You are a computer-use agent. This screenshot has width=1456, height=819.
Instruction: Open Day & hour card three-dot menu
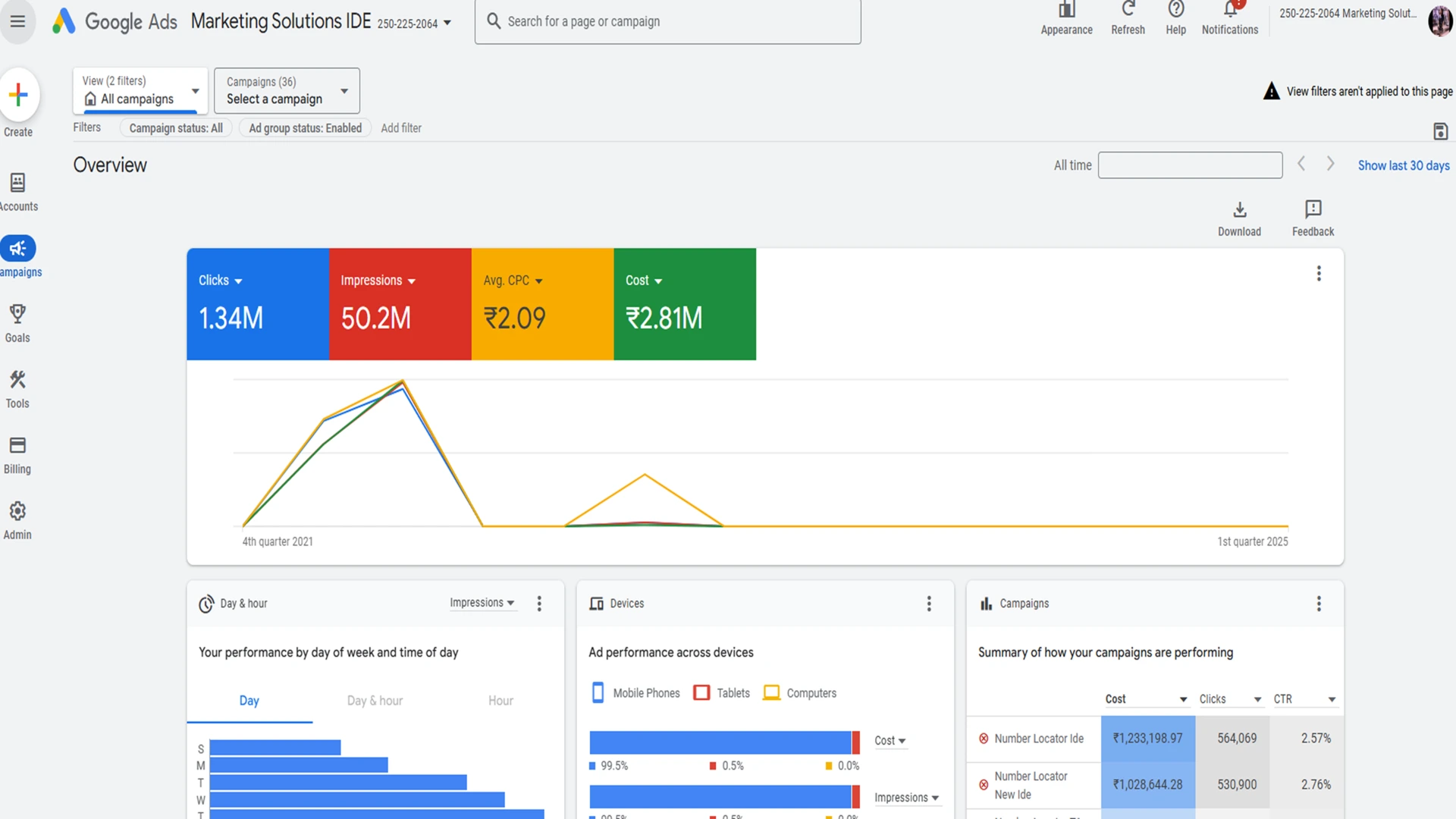pyautogui.click(x=539, y=604)
